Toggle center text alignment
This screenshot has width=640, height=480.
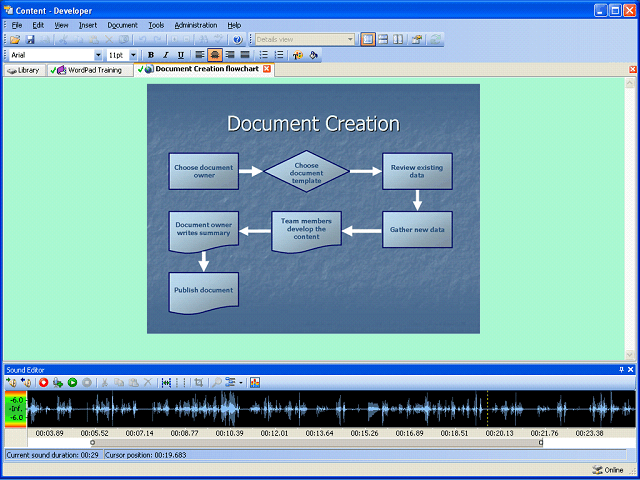click(214, 55)
